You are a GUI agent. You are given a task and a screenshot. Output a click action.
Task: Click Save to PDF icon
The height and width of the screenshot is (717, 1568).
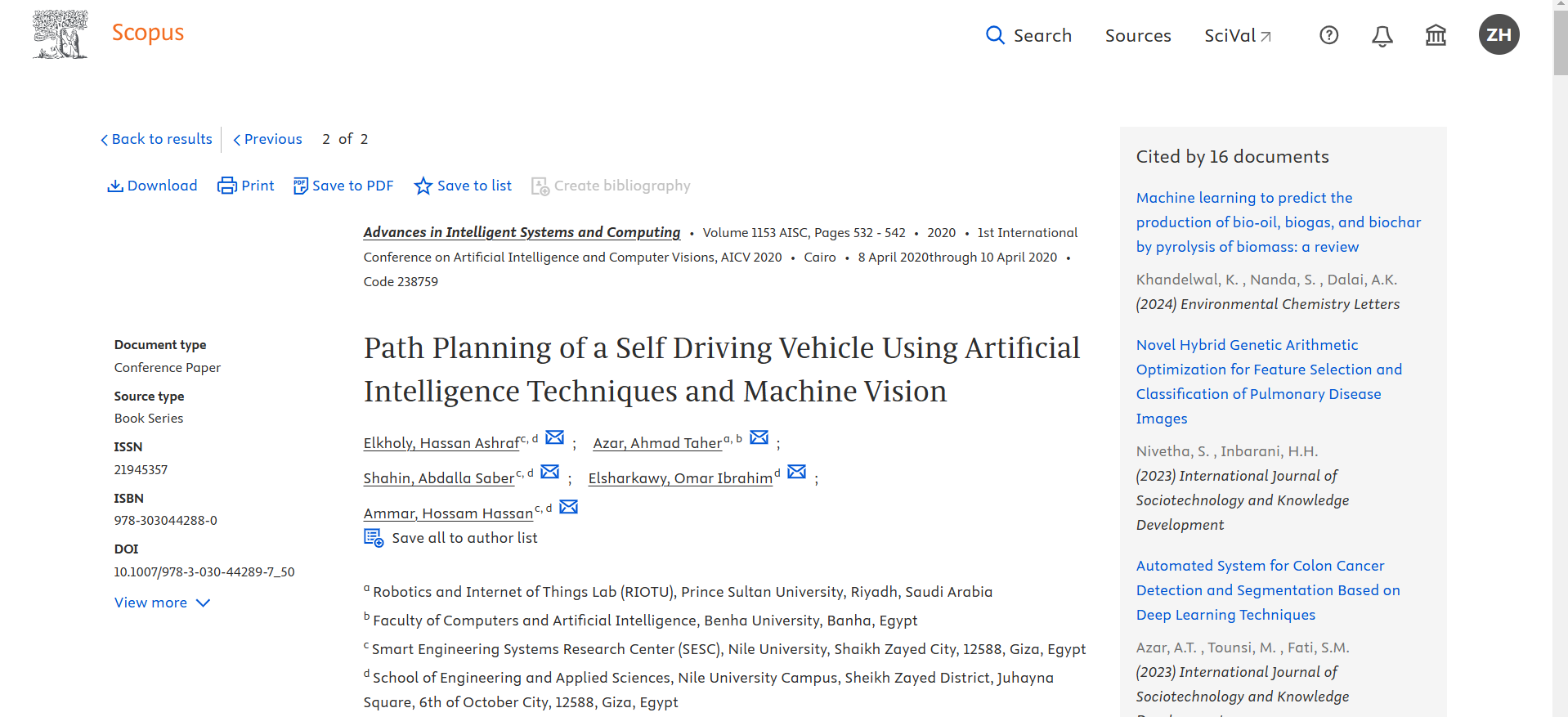[301, 186]
